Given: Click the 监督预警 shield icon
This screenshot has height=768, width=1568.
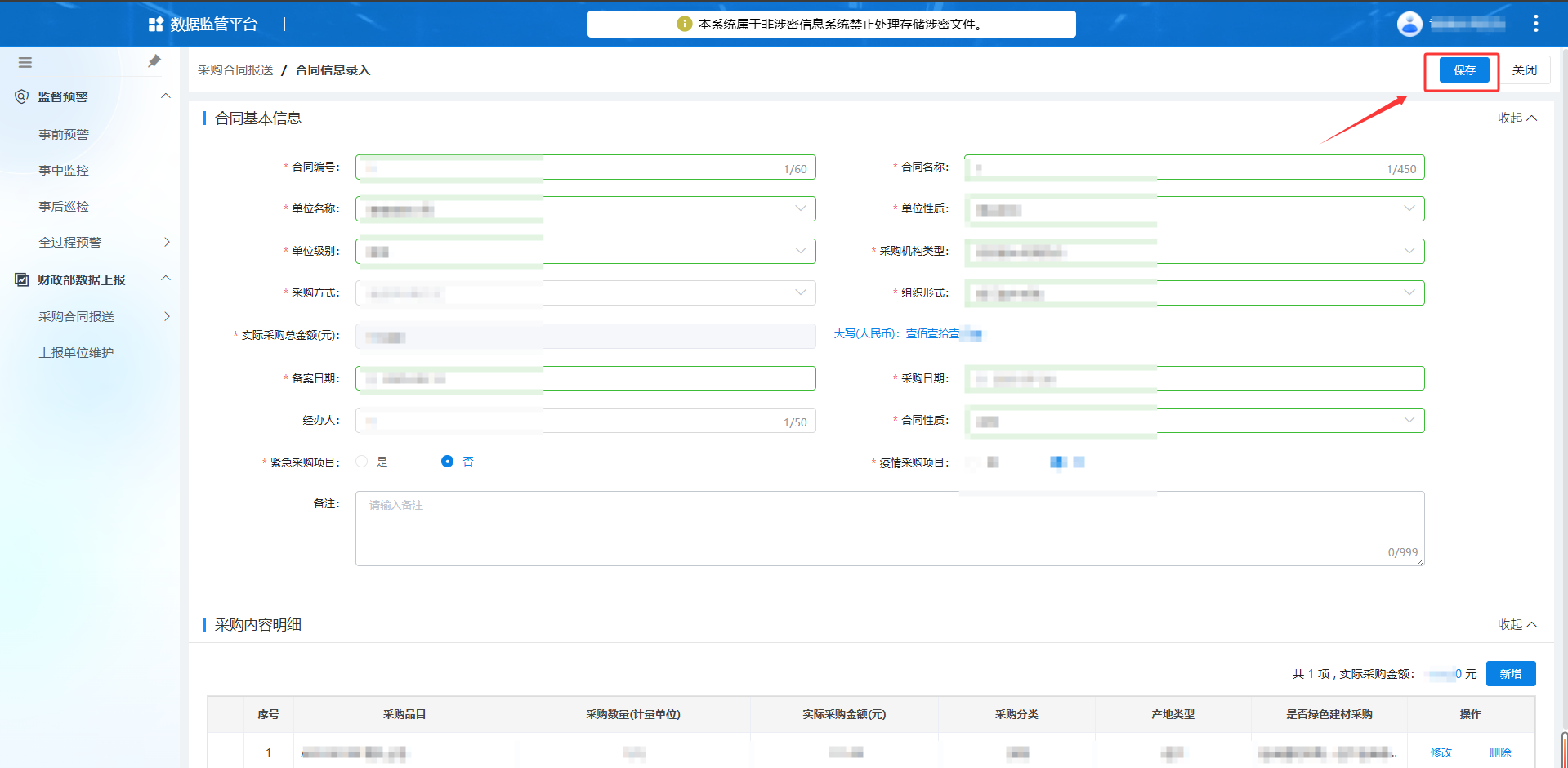Looking at the screenshot, I should [22, 96].
